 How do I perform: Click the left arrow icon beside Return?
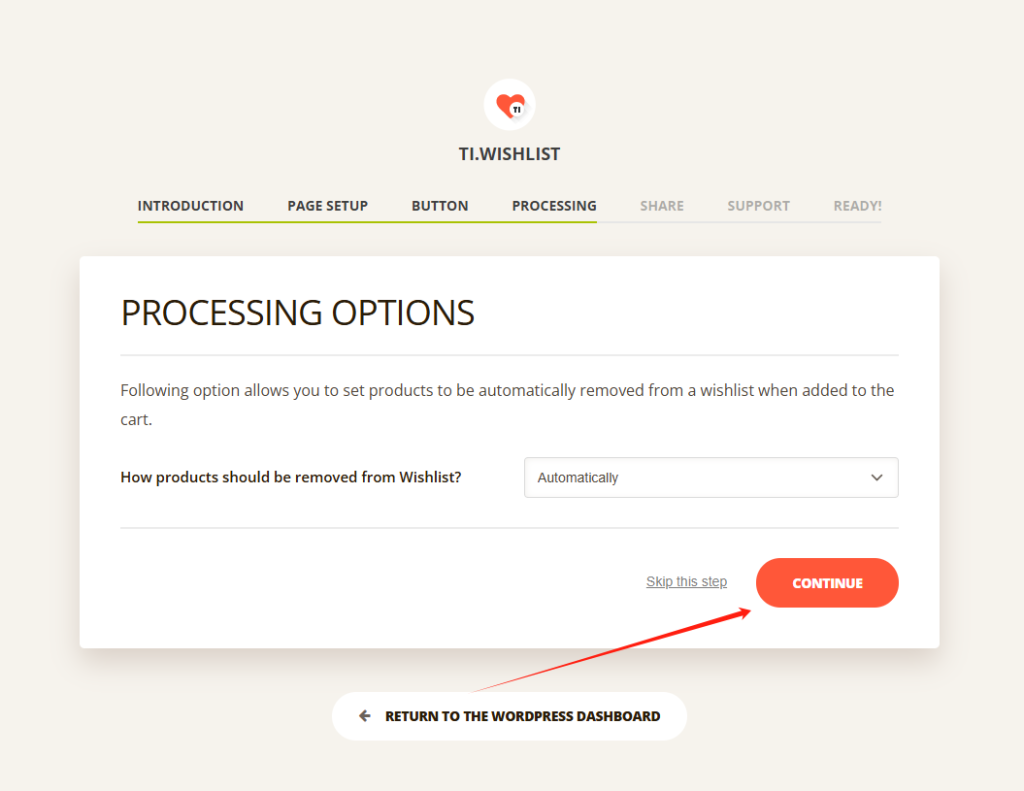(x=365, y=716)
